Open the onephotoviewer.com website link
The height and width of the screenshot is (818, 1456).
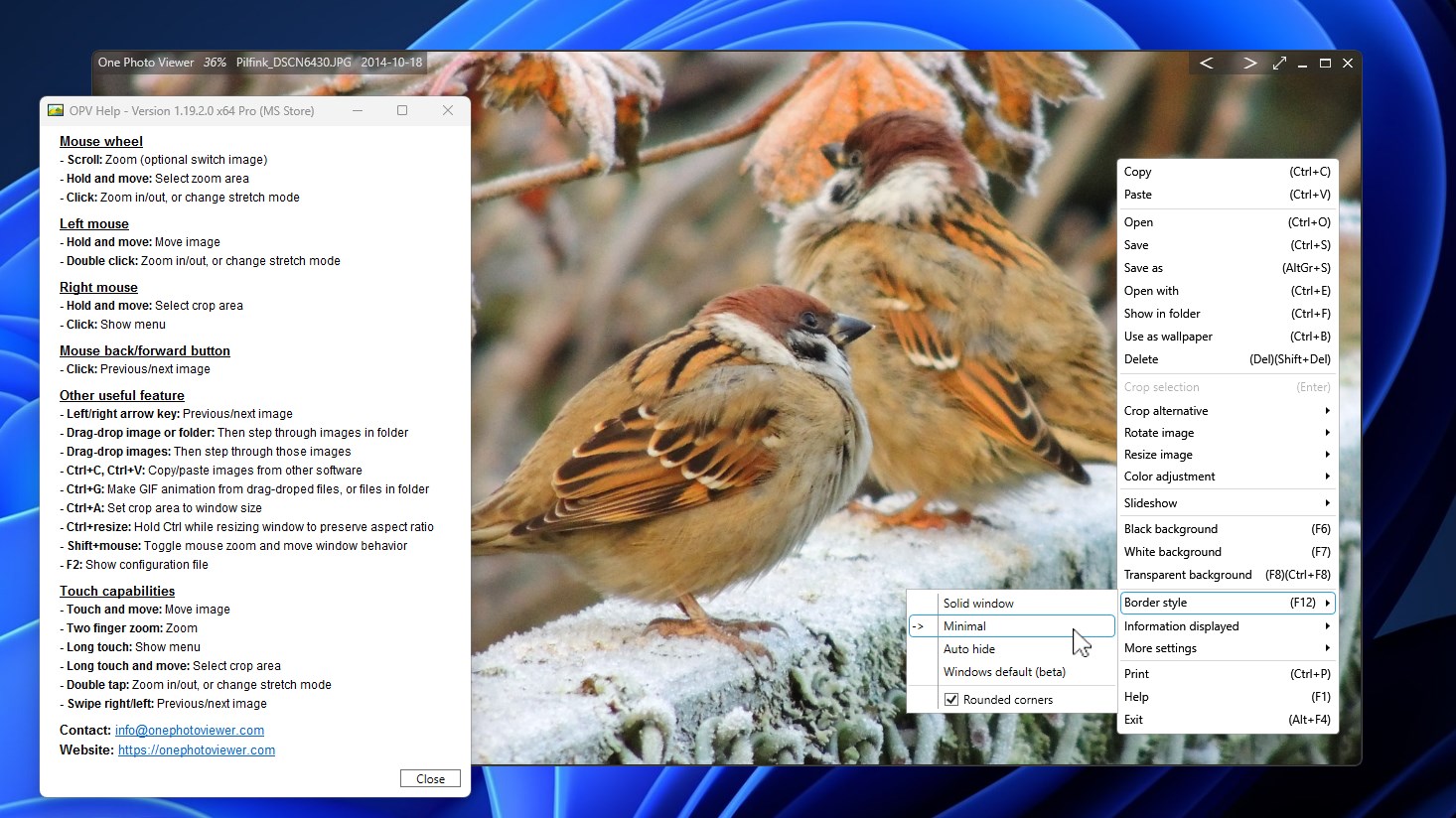(x=196, y=750)
